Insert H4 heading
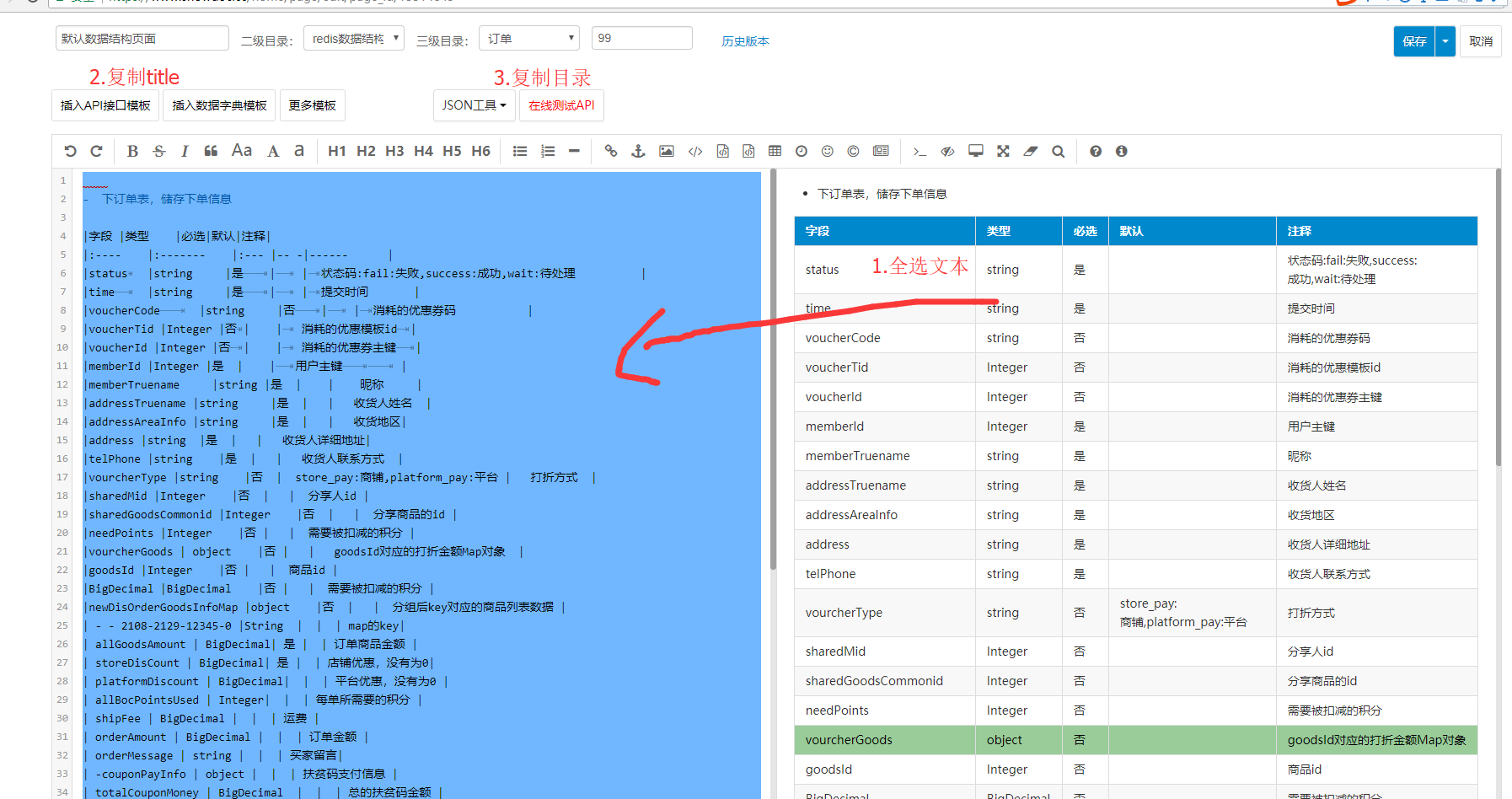Viewport: 1512px width, 799px height. (423, 151)
